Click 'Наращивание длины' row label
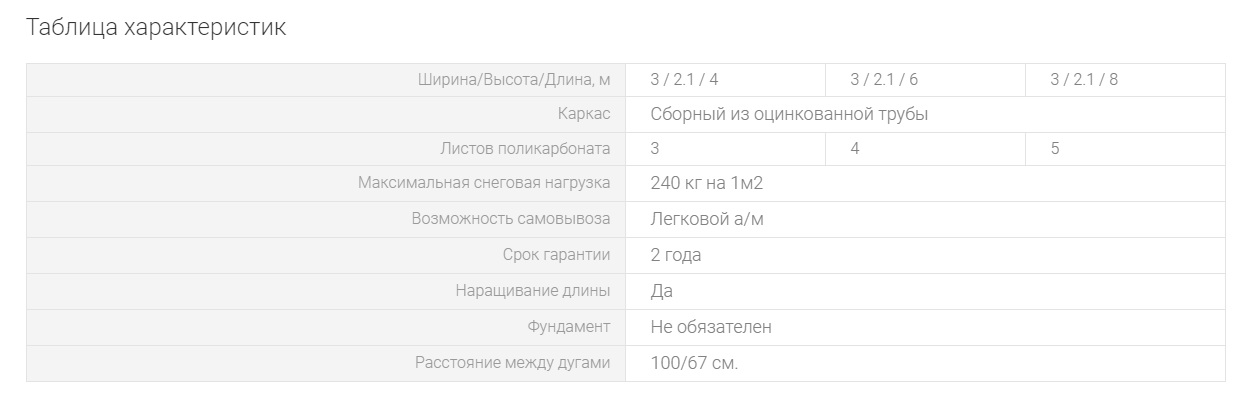 [x=532, y=291]
